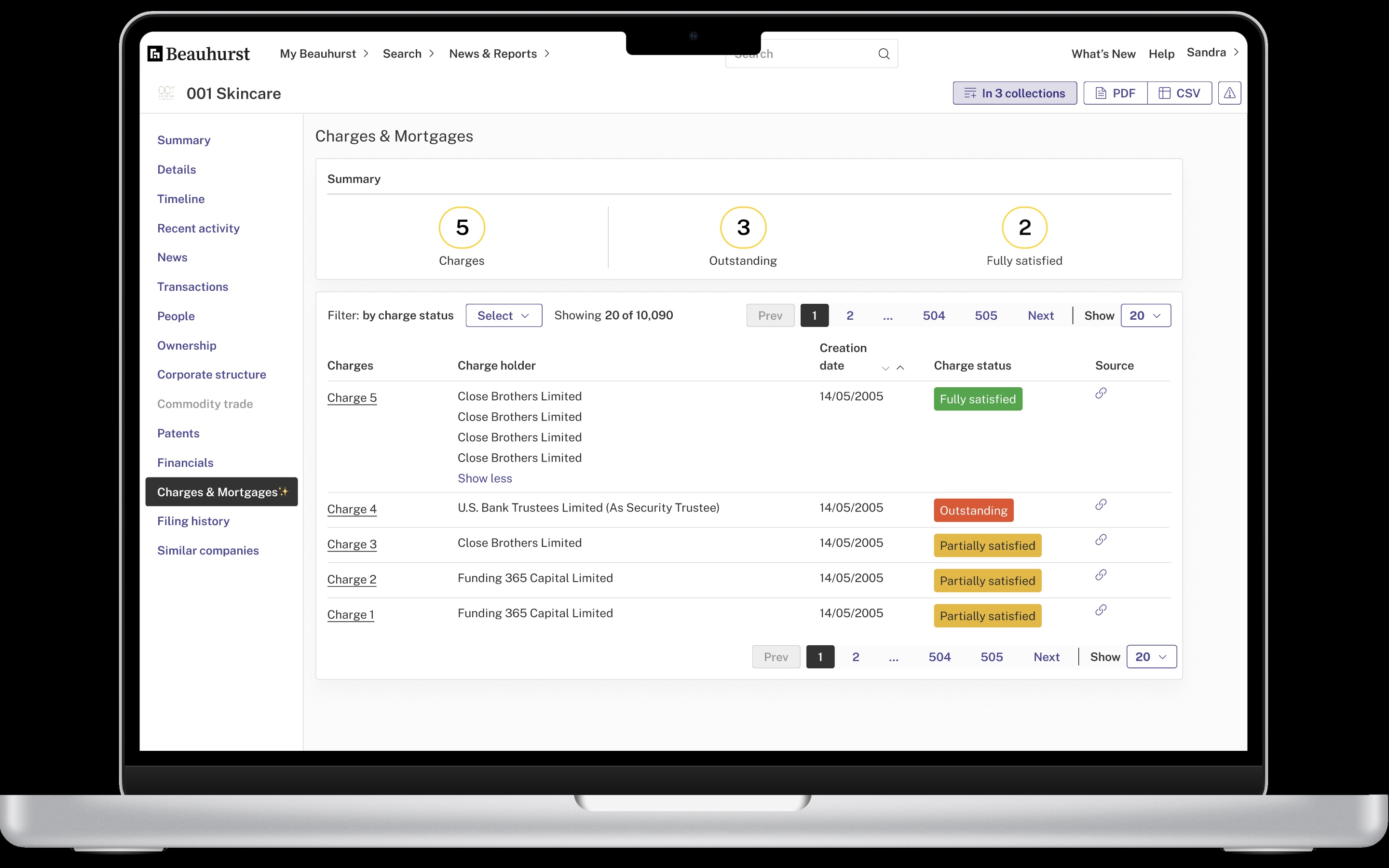Image resolution: width=1389 pixels, height=868 pixels.
Task: Sort Creation date descending arrow
Action: point(885,368)
